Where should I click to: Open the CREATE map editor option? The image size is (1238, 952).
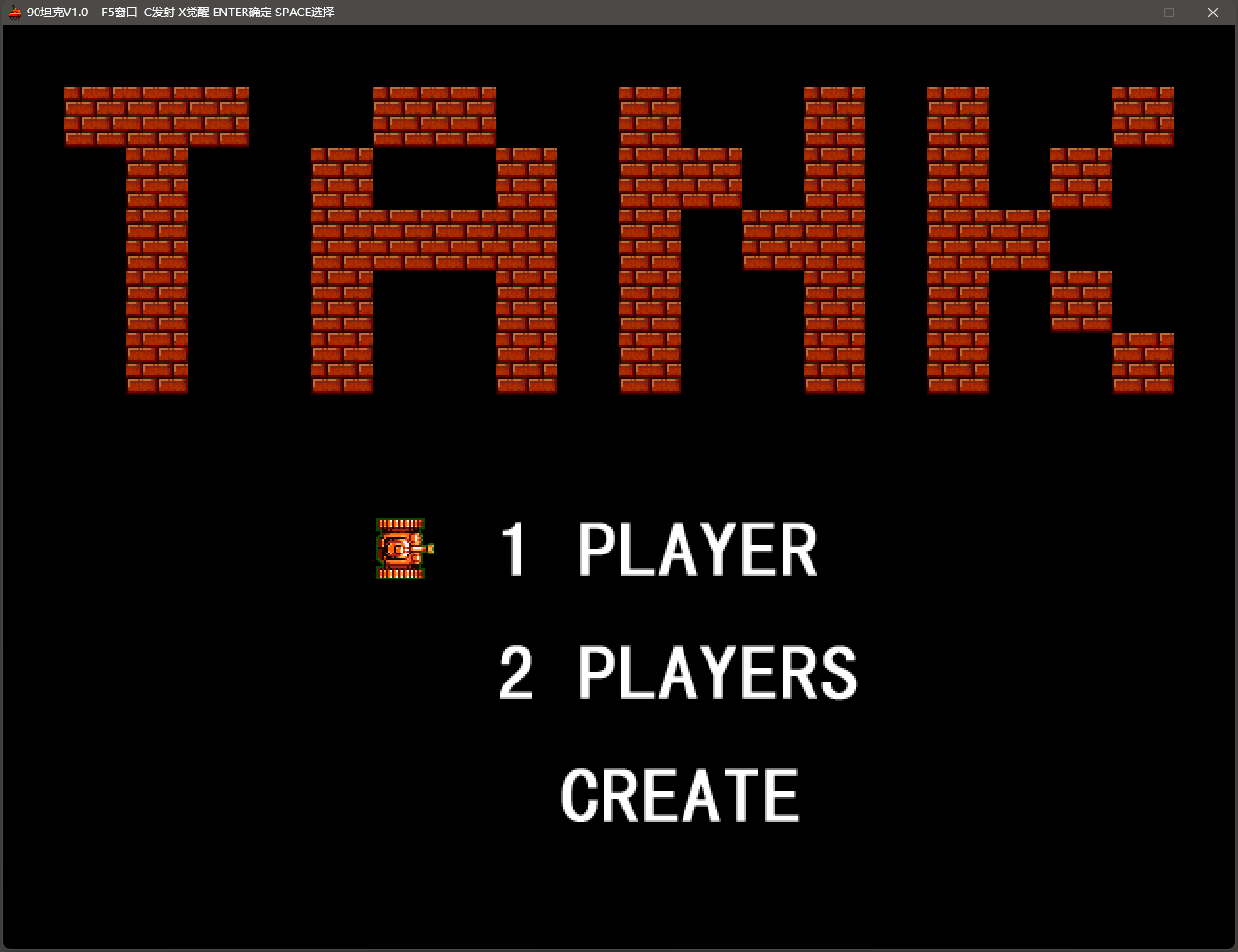pos(680,795)
